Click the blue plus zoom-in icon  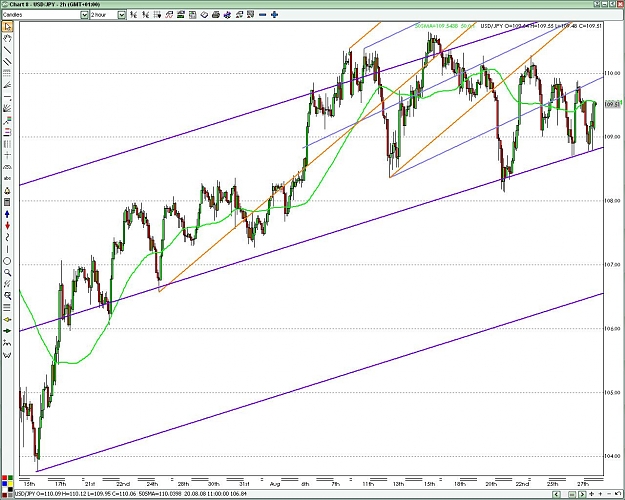[x=274, y=15]
